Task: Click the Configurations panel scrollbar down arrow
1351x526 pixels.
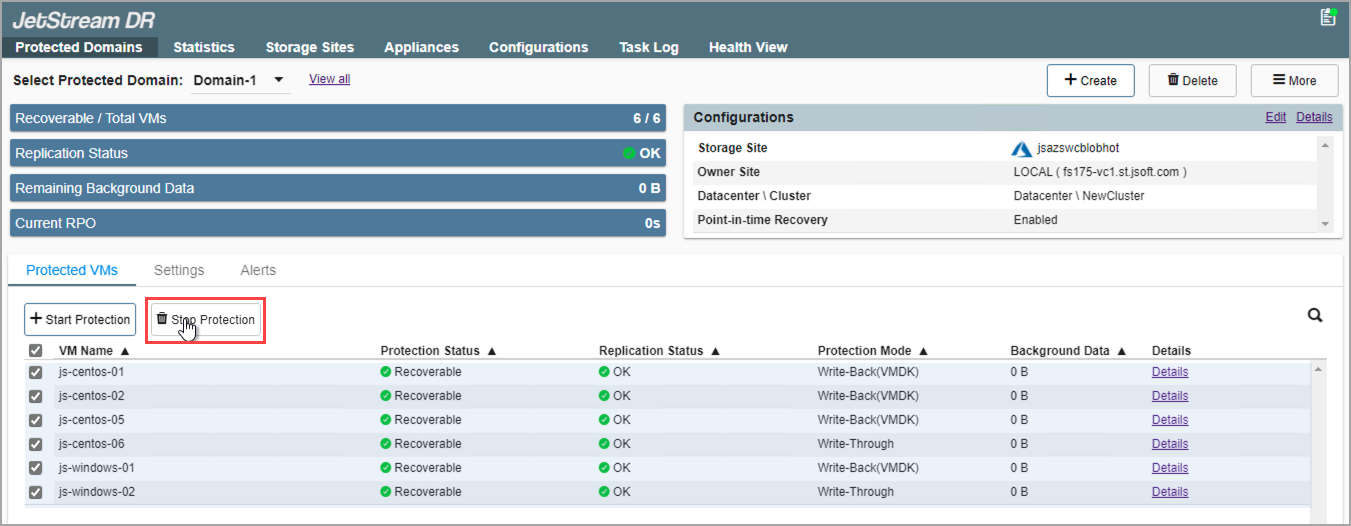Action: click(1325, 225)
